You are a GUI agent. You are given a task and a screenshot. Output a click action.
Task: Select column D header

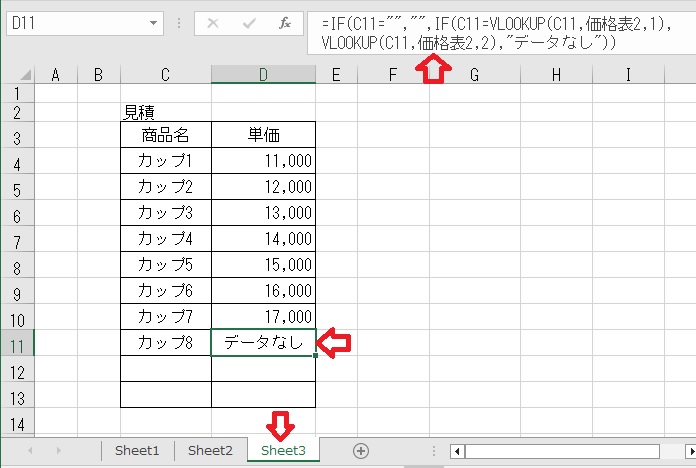click(x=263, y=74)
